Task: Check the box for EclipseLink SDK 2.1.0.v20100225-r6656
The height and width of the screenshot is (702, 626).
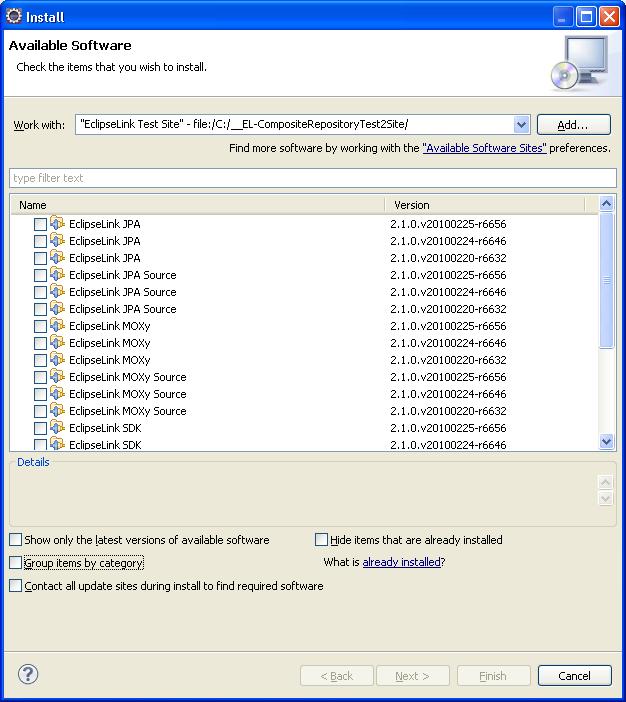Action: [x=40, y=428]
